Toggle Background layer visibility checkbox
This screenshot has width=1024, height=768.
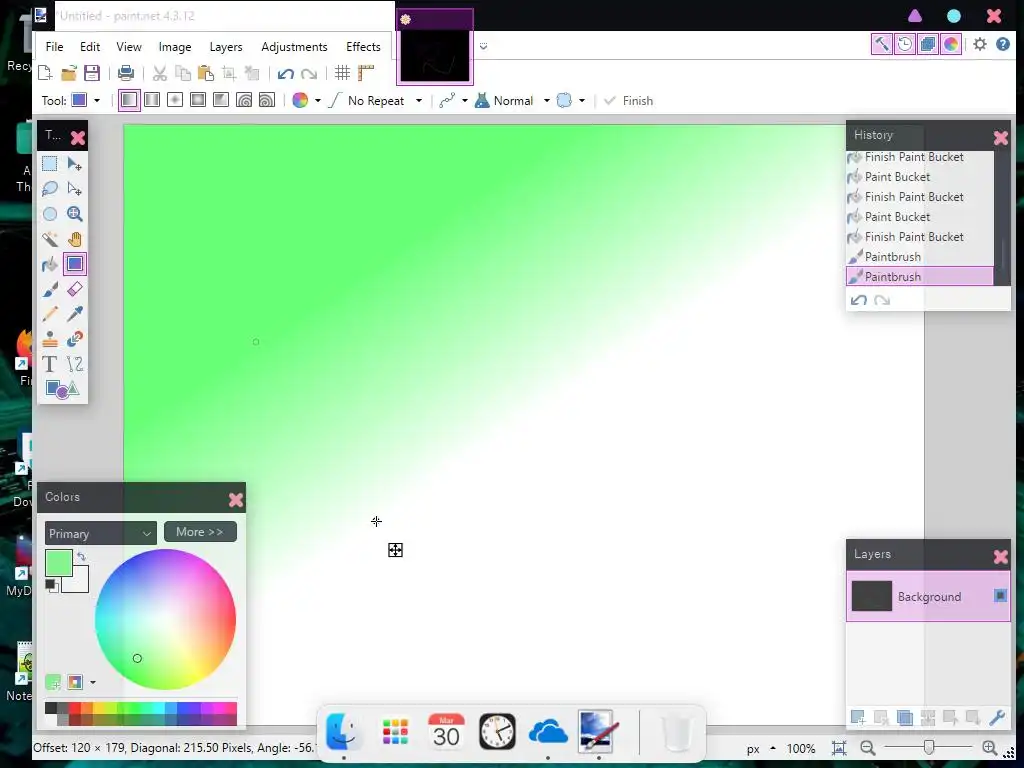[1000, 596]
